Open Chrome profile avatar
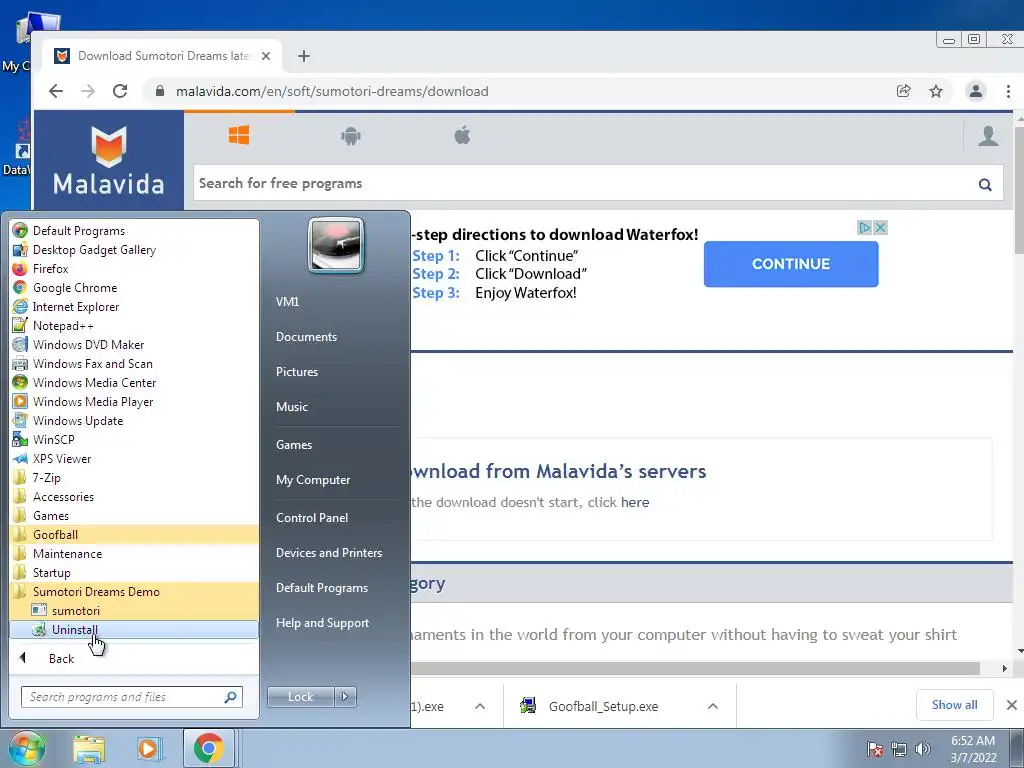 pyautogui.click(x=976, y=91)
